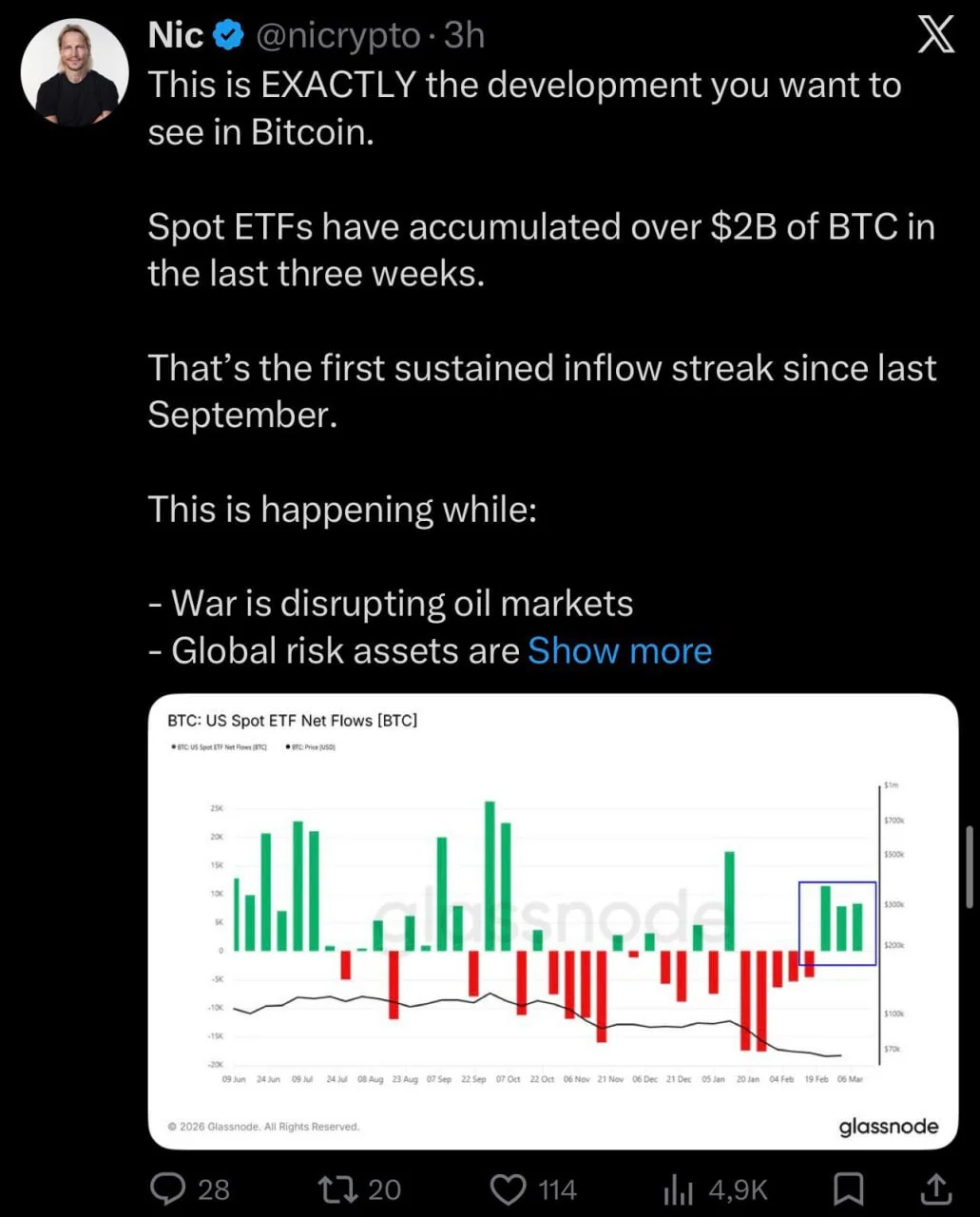Screen dimensions: 980x1217
Task: Tap the share upload icon
Action: click(x=936, y=1188)
